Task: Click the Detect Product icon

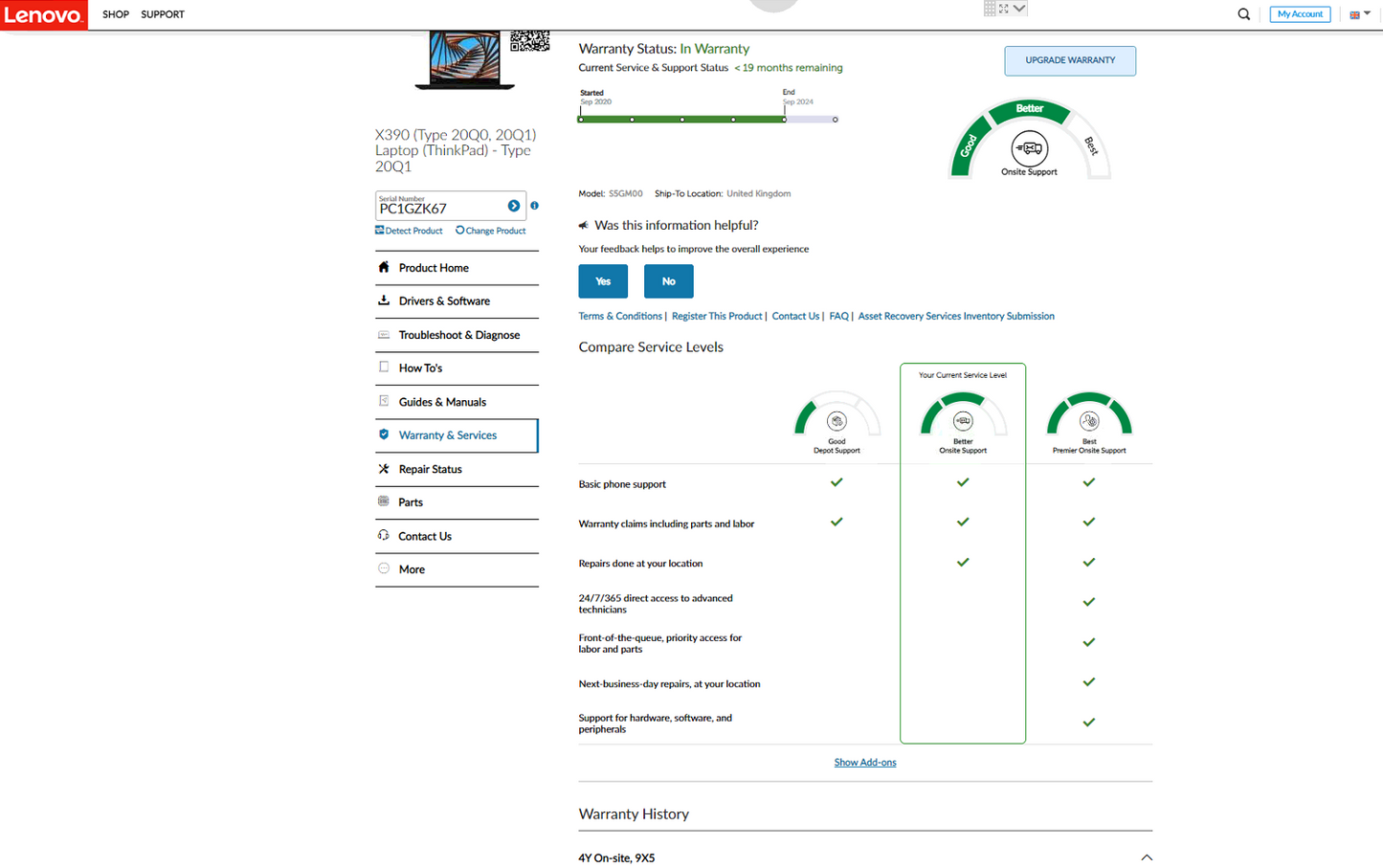Action: [380, 231]
